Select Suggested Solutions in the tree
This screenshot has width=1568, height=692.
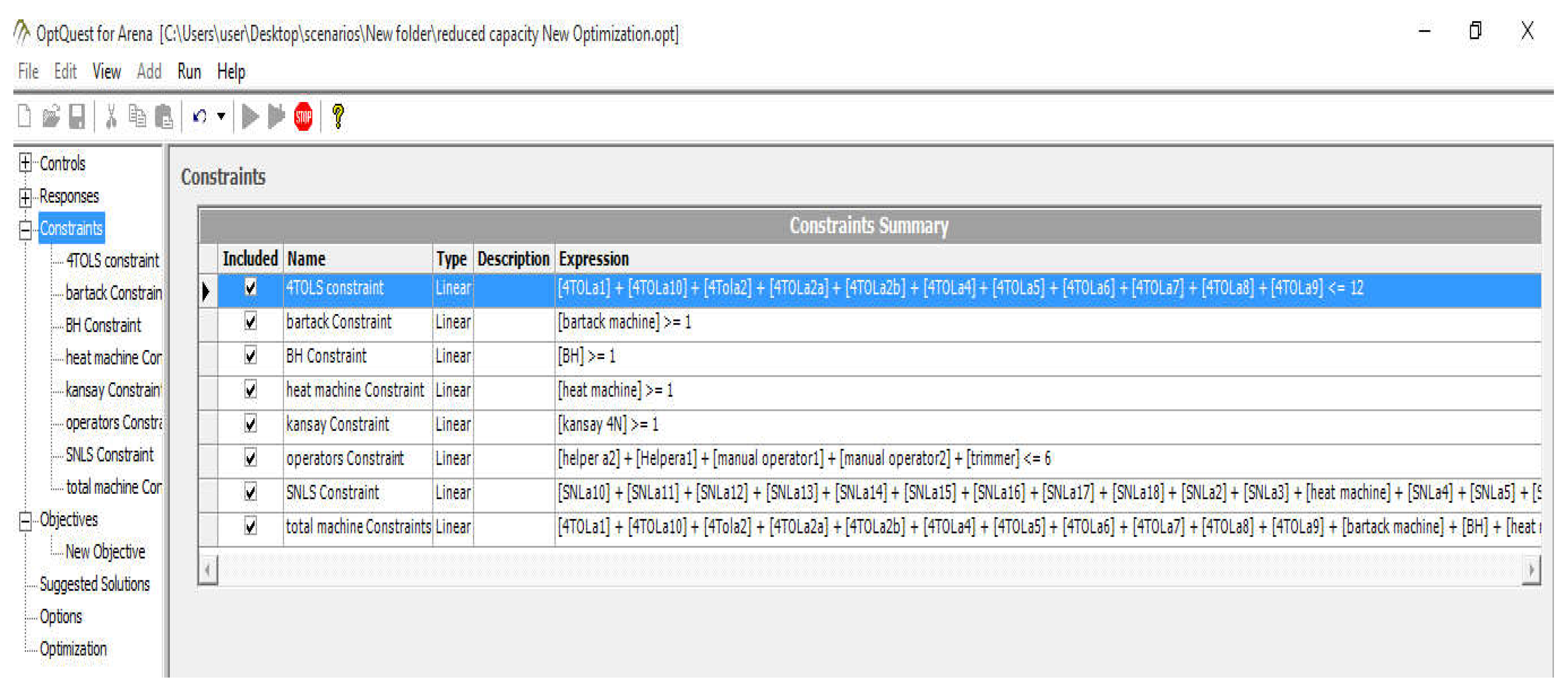94,584
